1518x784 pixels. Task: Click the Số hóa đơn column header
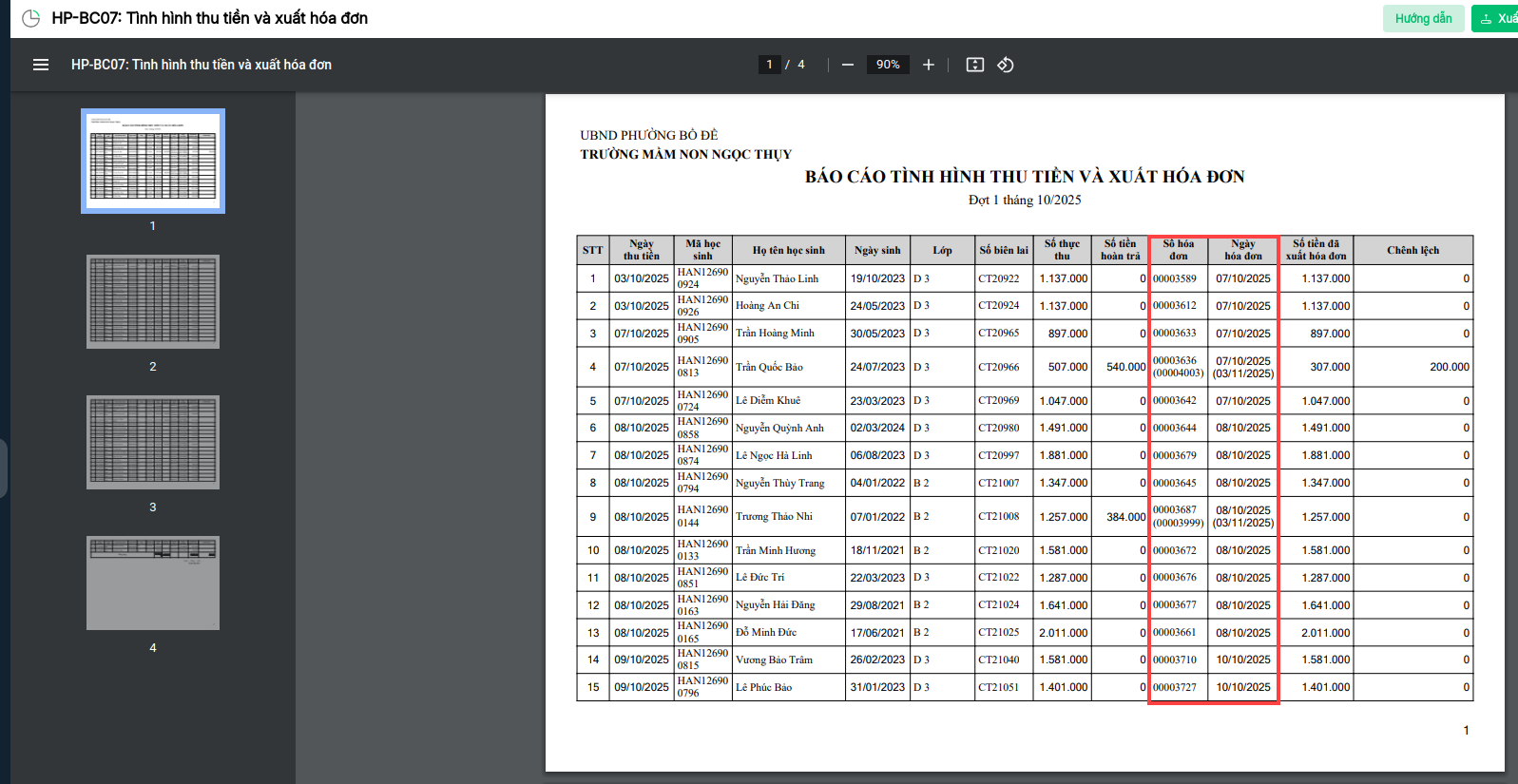1179,250
